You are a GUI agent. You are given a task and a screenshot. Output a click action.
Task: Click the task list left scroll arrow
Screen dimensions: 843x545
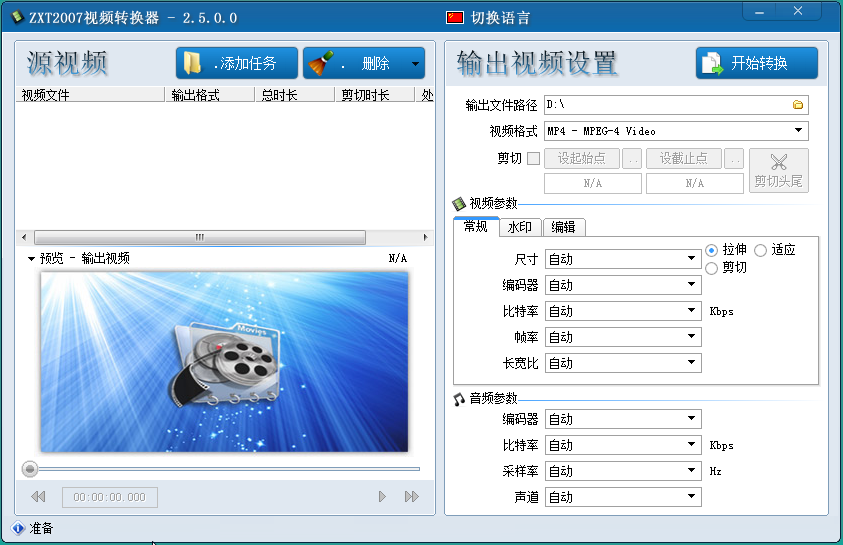pyautogui.click(x=24, y=237)
